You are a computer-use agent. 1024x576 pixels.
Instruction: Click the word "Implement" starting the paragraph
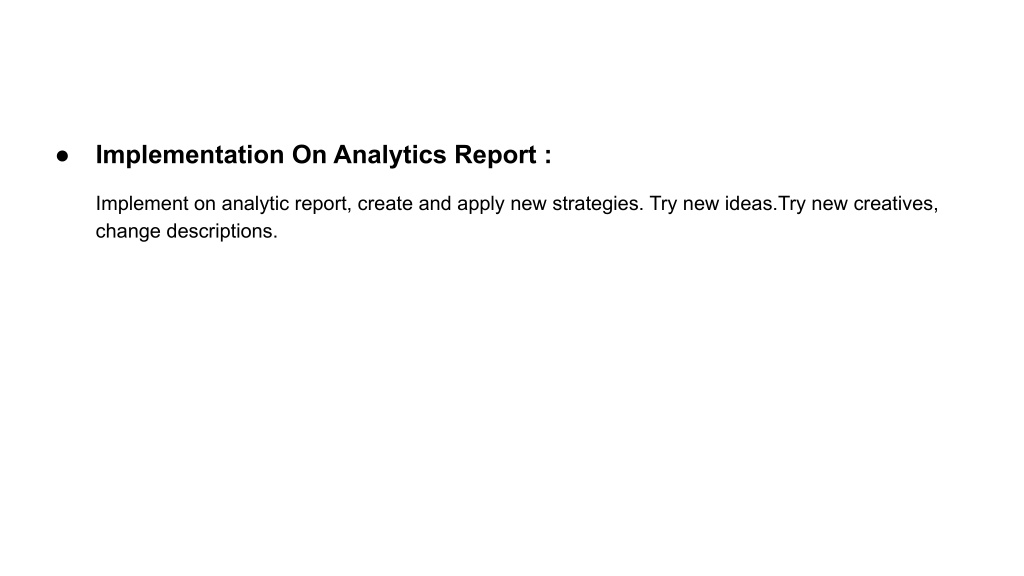click(142, 204)
